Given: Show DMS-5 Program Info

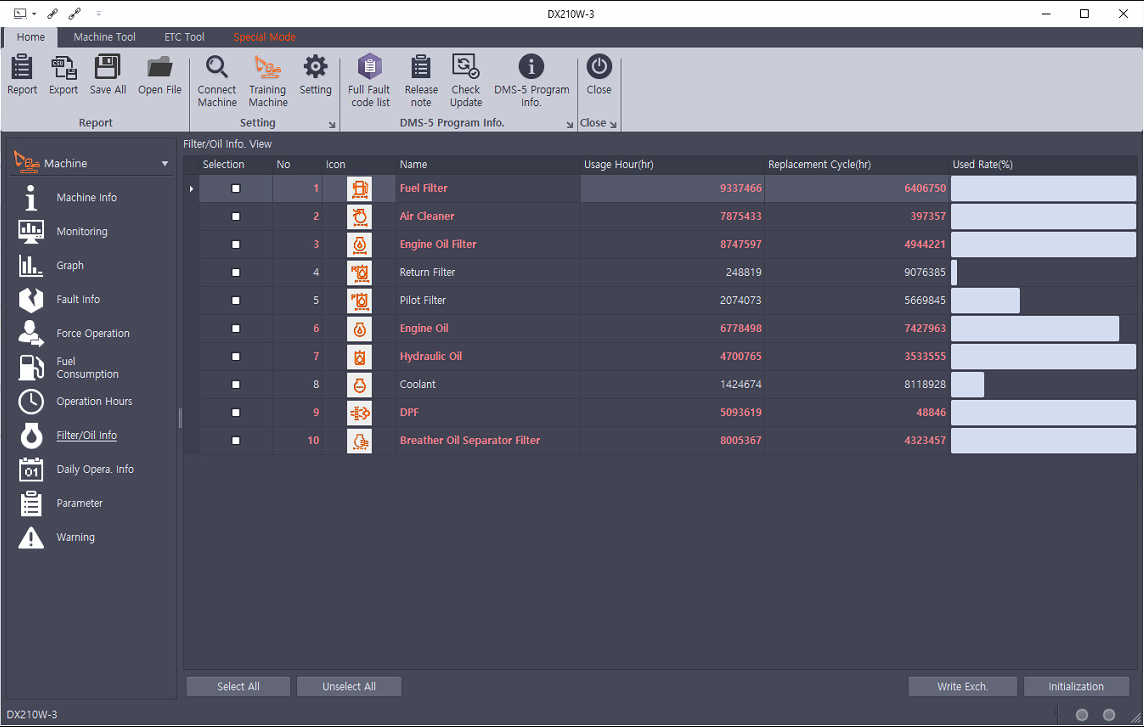Looking at the screenshot, I should click(x=531, y=81).
